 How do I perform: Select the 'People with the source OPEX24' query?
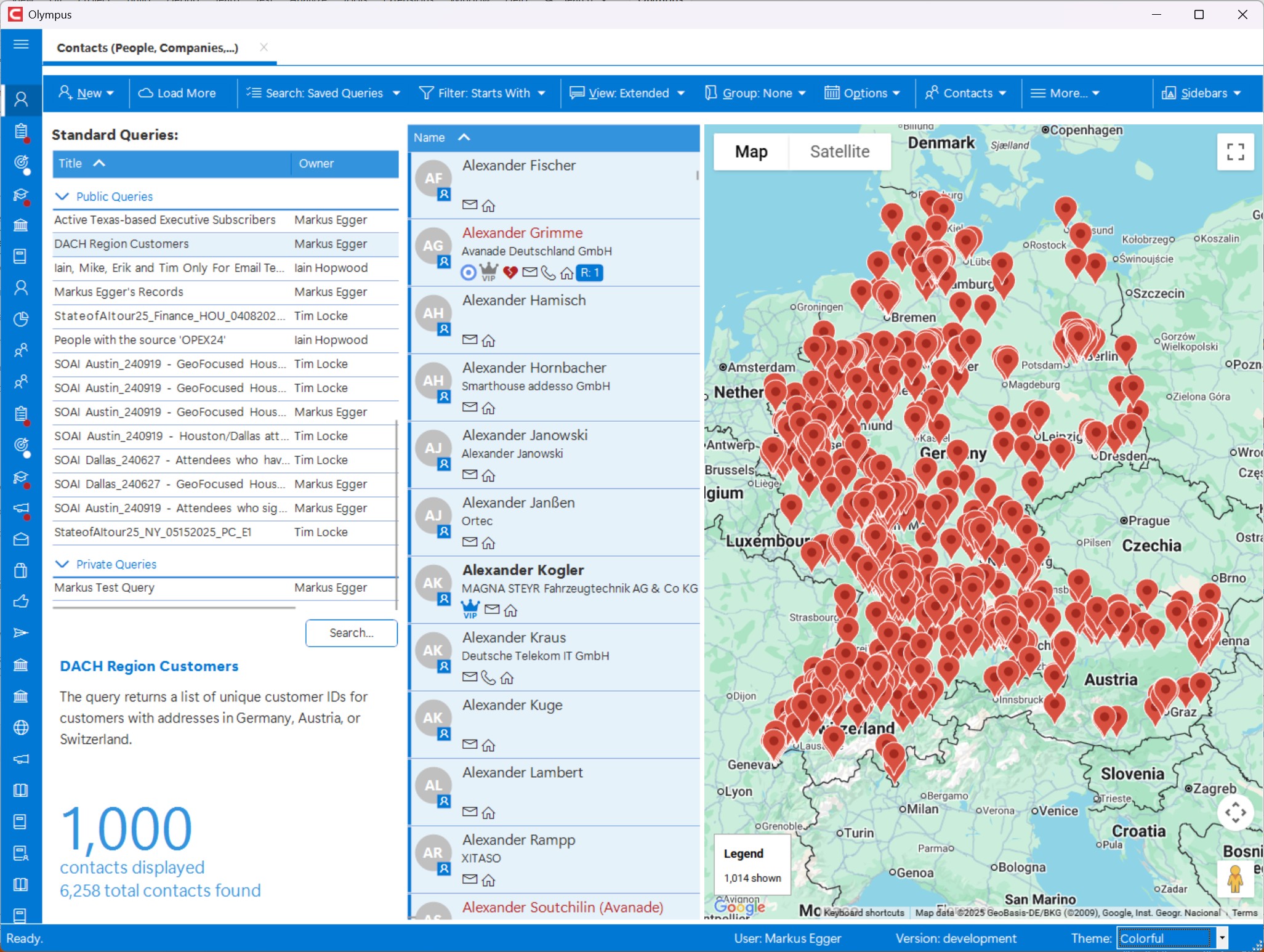[x=225, y=340]
